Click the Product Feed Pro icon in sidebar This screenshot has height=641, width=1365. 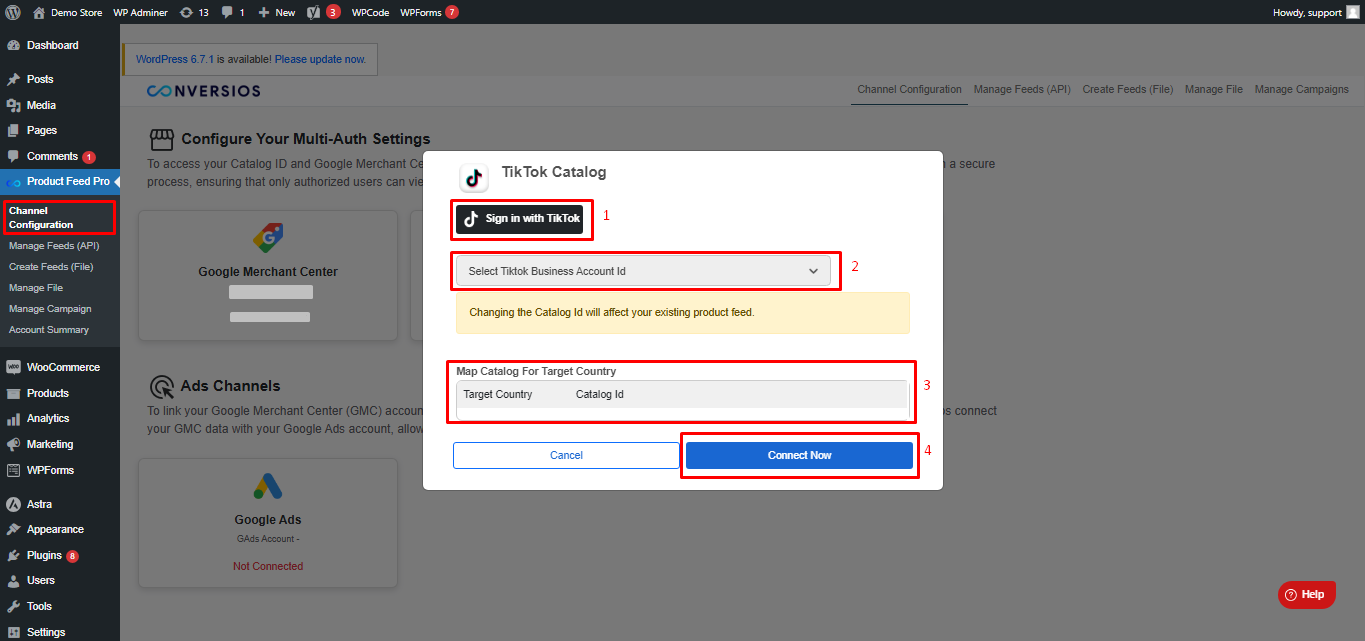pyautogui.click(x=14, y=182)
